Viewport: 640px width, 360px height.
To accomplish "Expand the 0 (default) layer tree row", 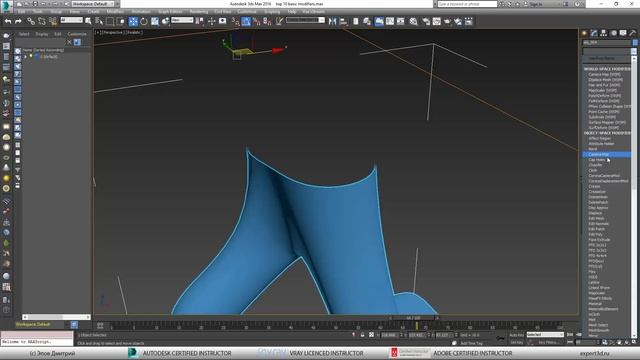I will coord(25,56).
